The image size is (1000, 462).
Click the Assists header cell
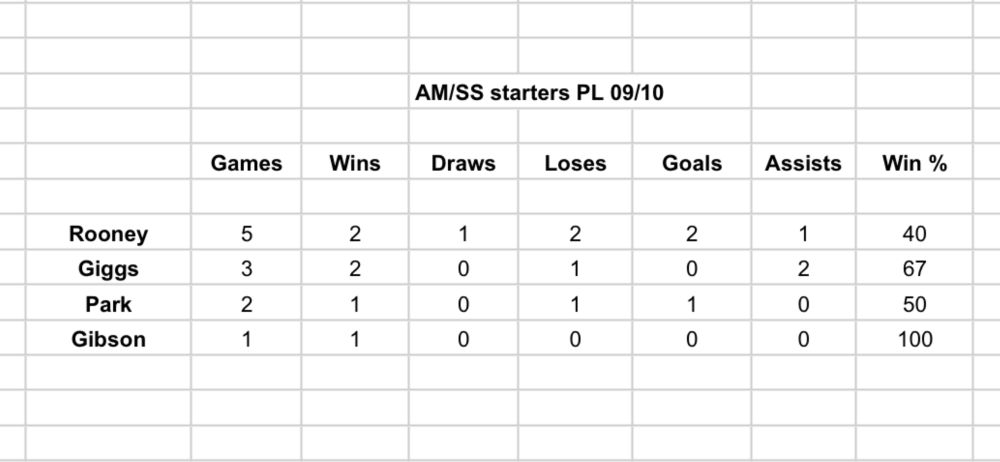tap(803, 163)
